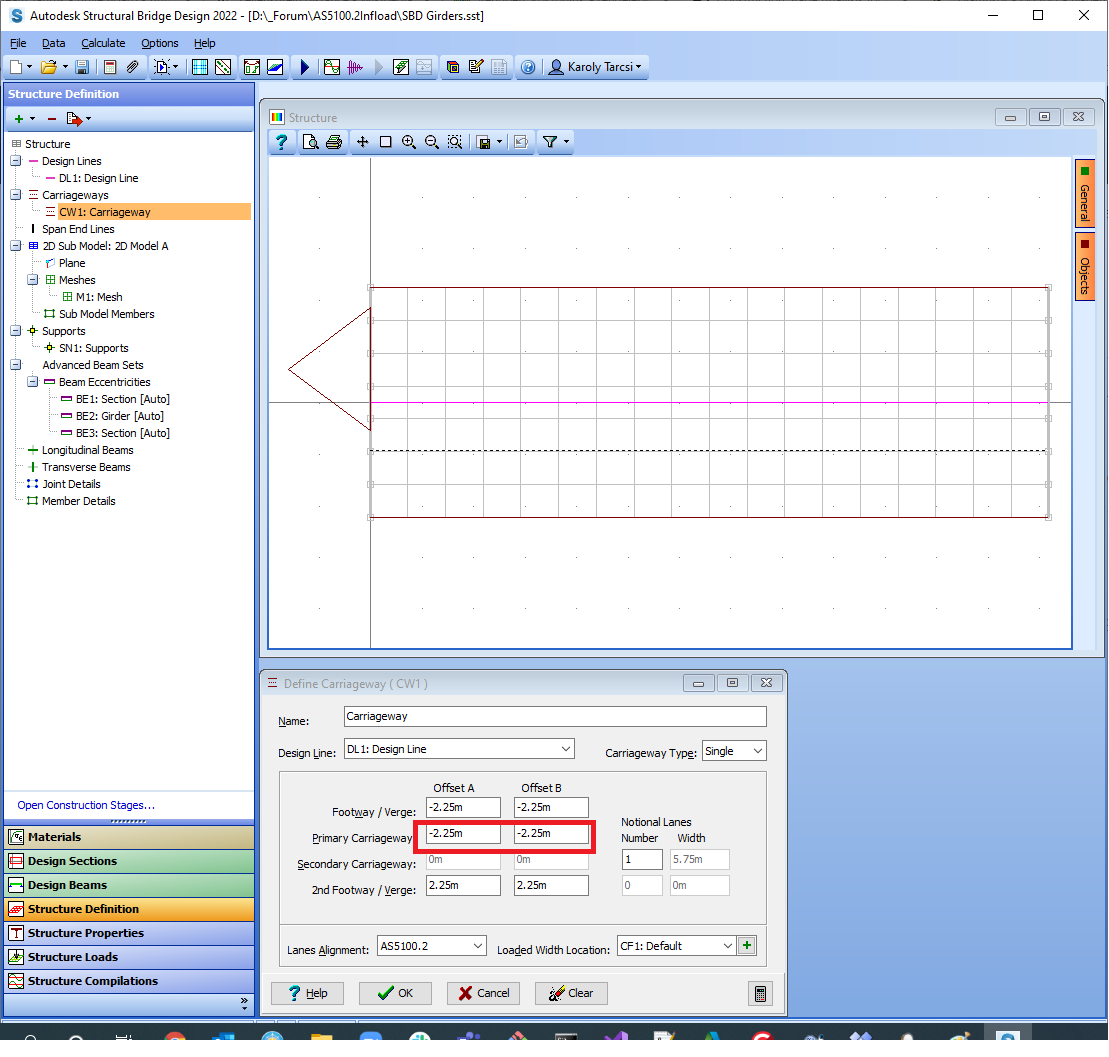Open the Carriageway Type dropdown
Viewport: 1109px width, 1057px height.
[733, 750]
